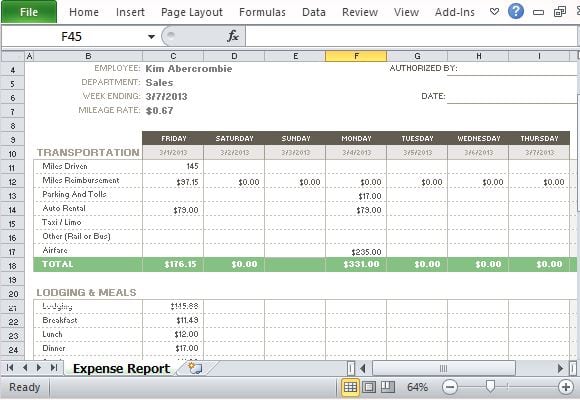Image resolution: width=580 pixels, height=400 pixels.
Task: Switch to Normal view icon
Action: (x=350, y=387)
